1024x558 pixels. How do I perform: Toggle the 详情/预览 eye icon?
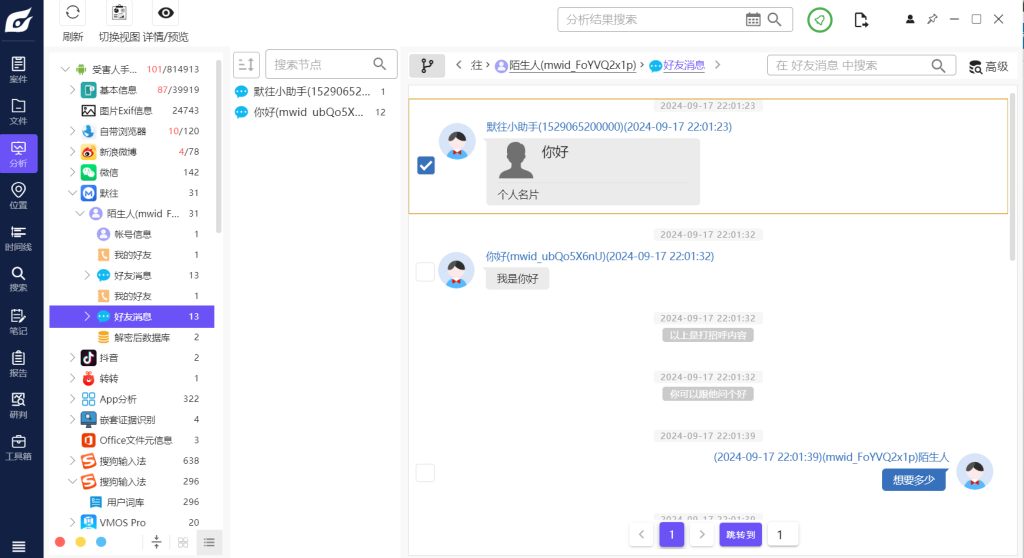coord(166,12)
